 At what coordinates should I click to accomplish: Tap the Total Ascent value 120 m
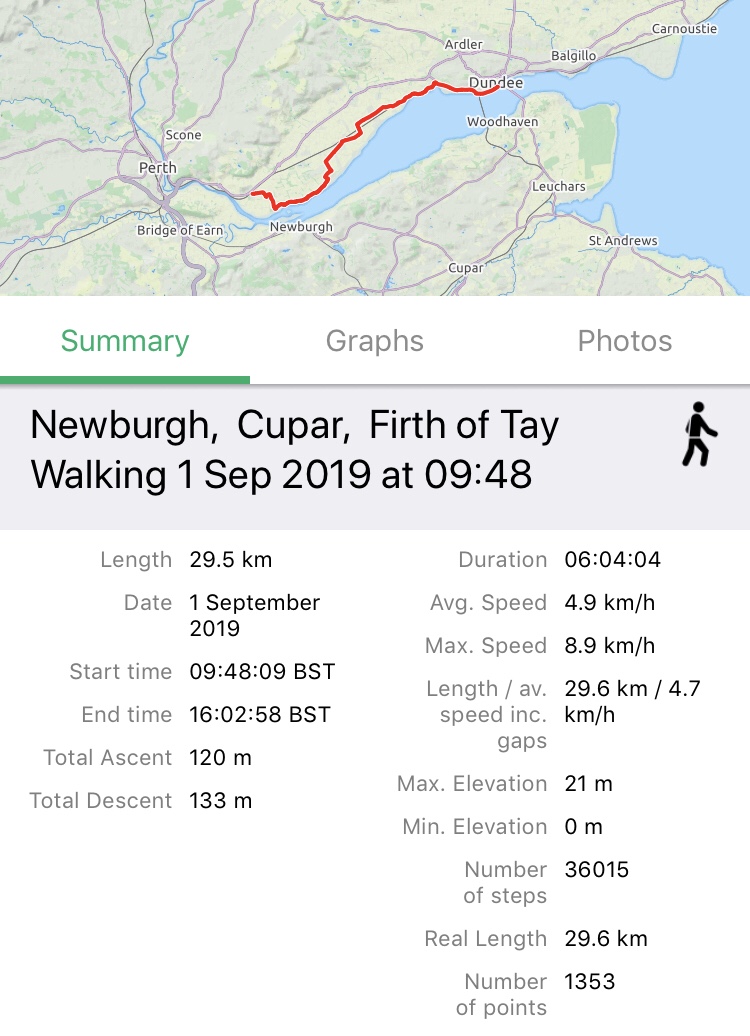221,758
